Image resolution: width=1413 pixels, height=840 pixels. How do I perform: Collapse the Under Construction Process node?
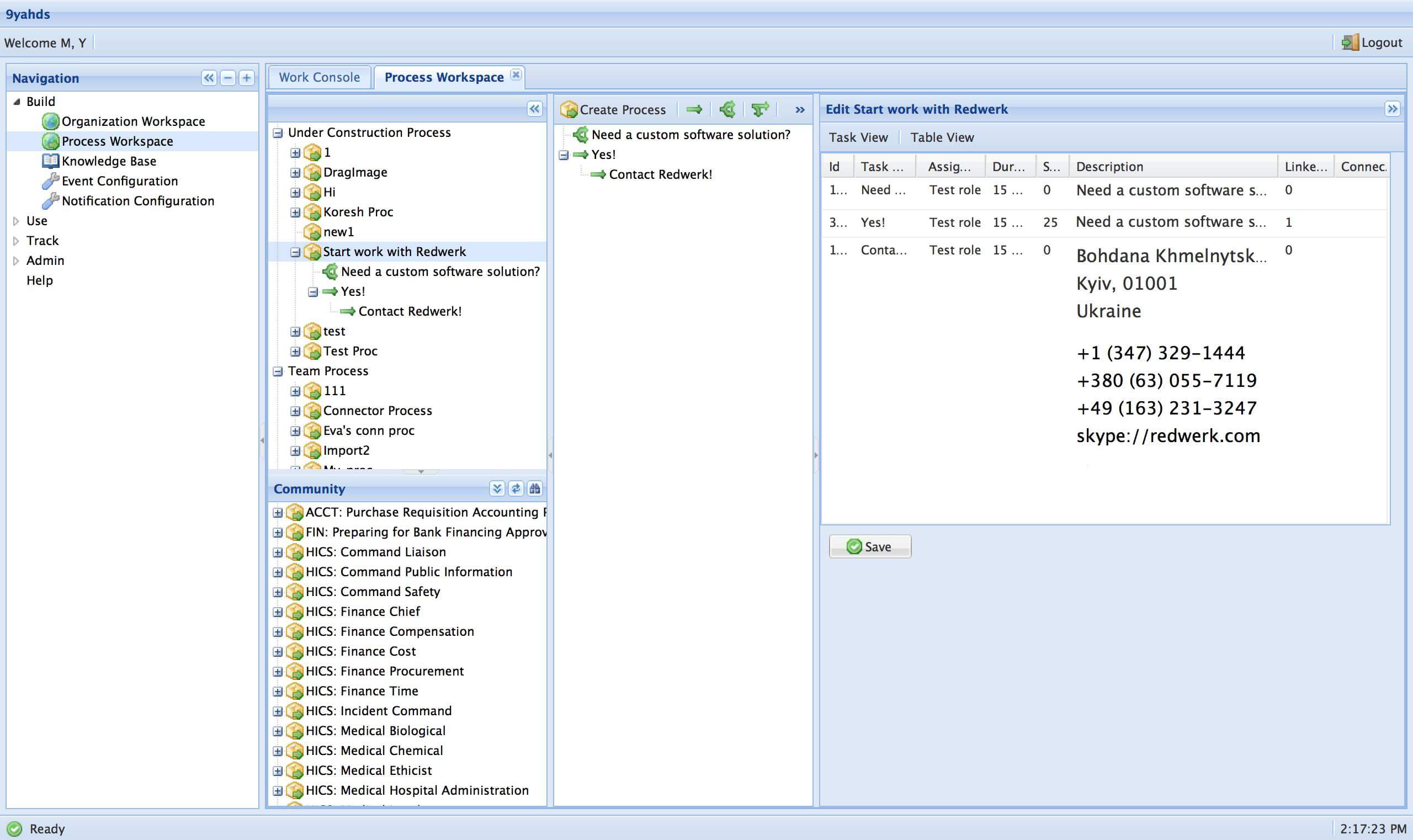pyautogui.click(x=278, y=133)
